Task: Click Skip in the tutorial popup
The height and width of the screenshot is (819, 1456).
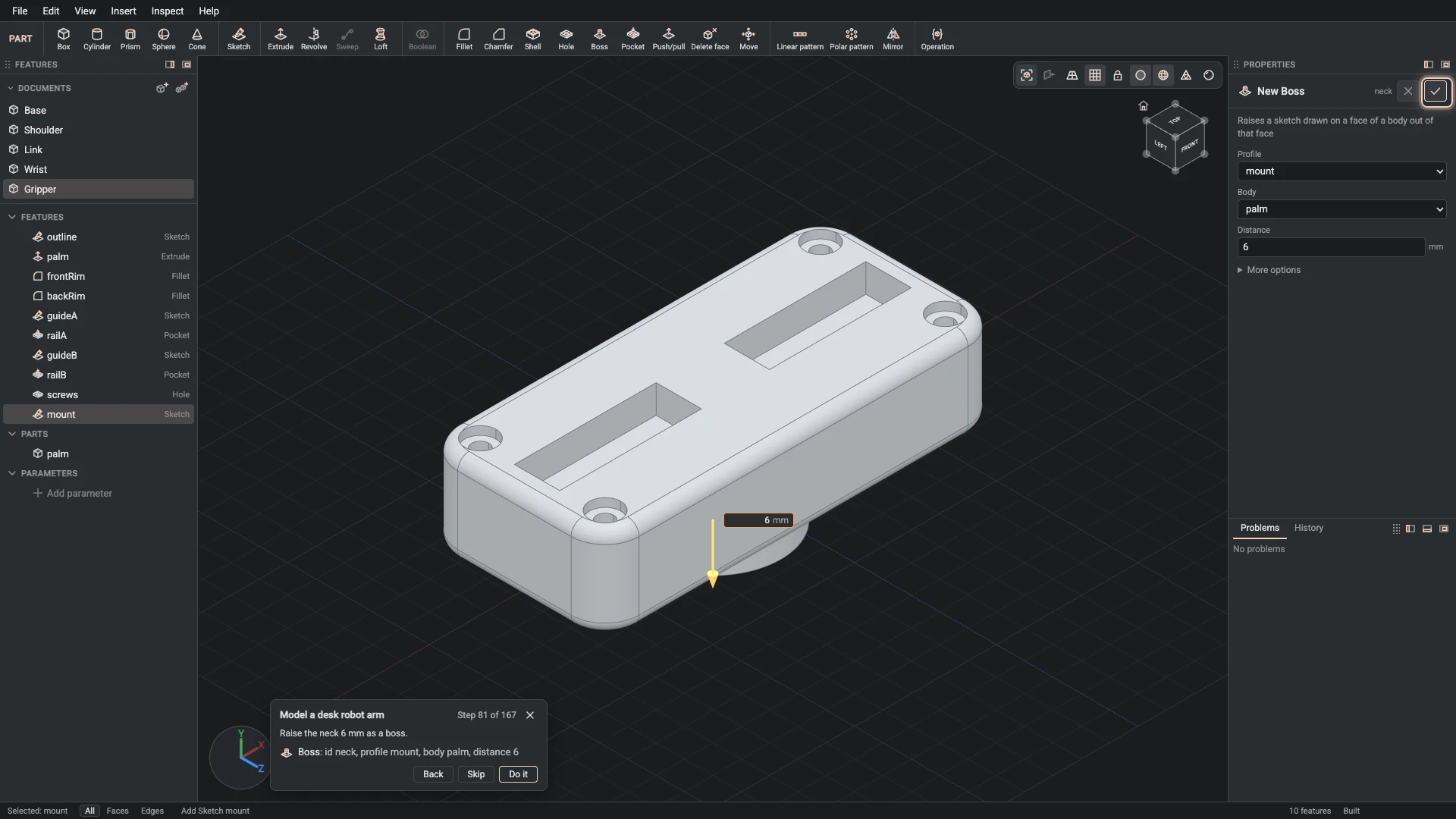Action: pyautogui.click(x=476, y=774)
